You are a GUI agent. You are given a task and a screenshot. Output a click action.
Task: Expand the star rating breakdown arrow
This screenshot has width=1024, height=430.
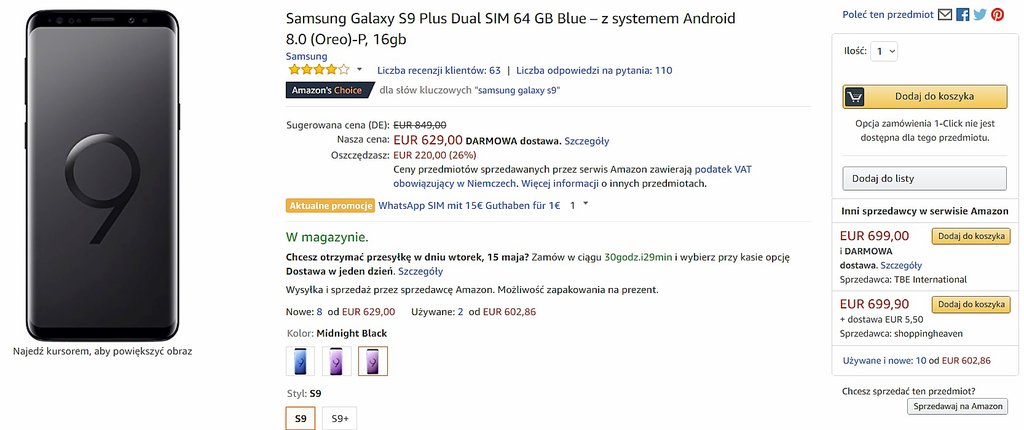point(359,70)
